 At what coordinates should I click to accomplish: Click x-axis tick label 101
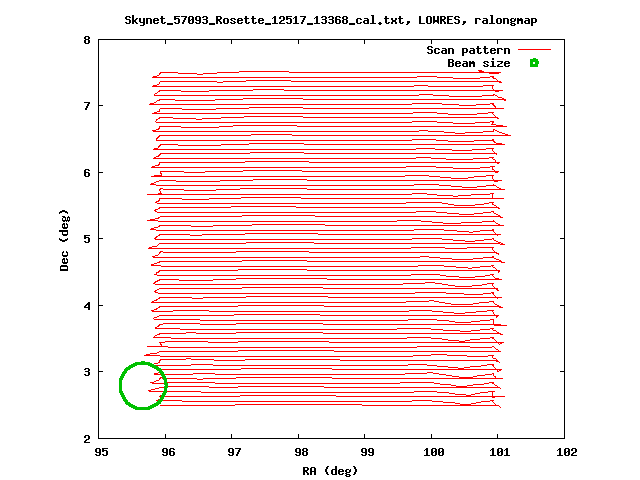500,452
